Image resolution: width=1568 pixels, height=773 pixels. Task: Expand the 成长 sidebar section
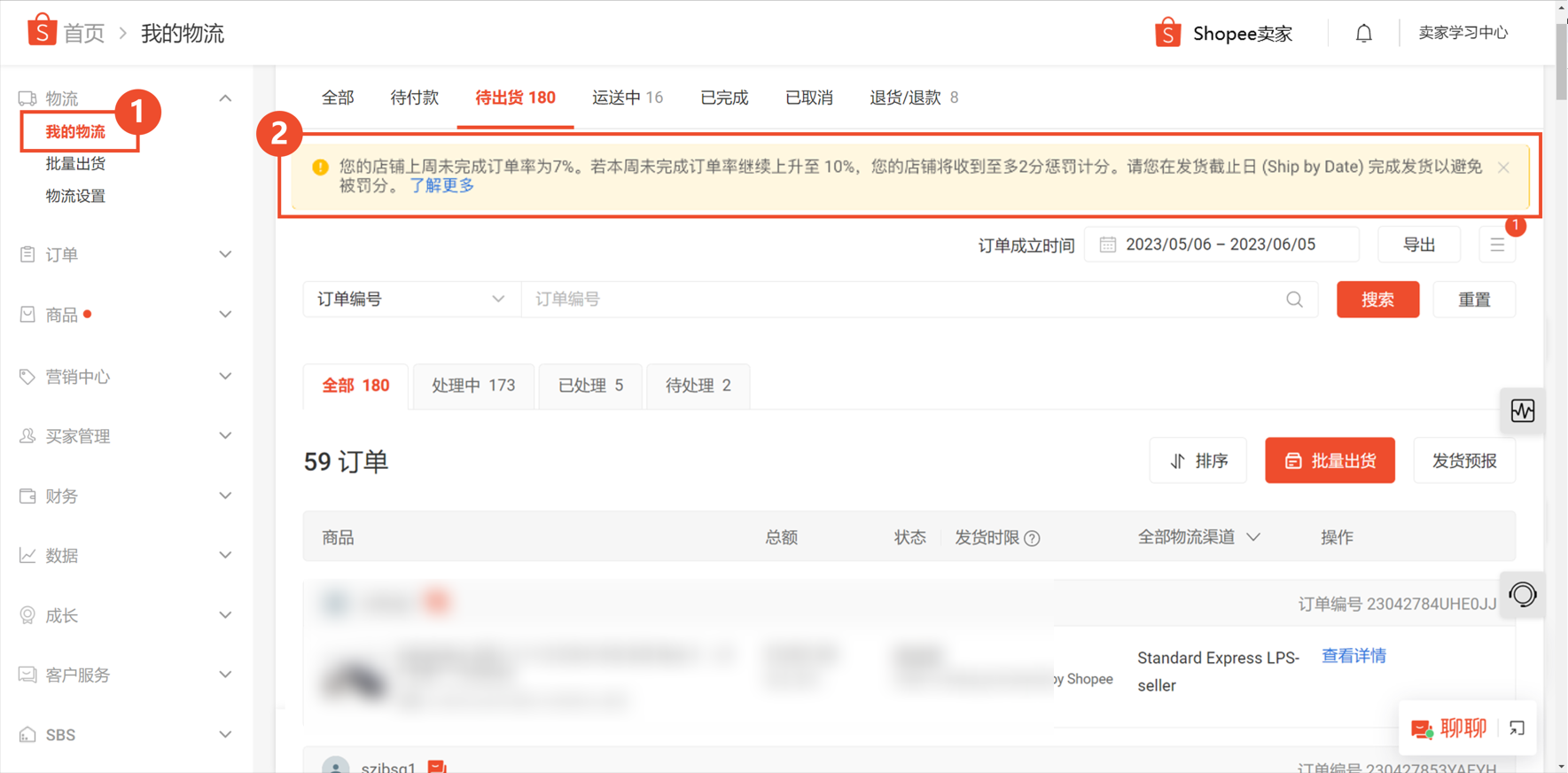point(225,615)
